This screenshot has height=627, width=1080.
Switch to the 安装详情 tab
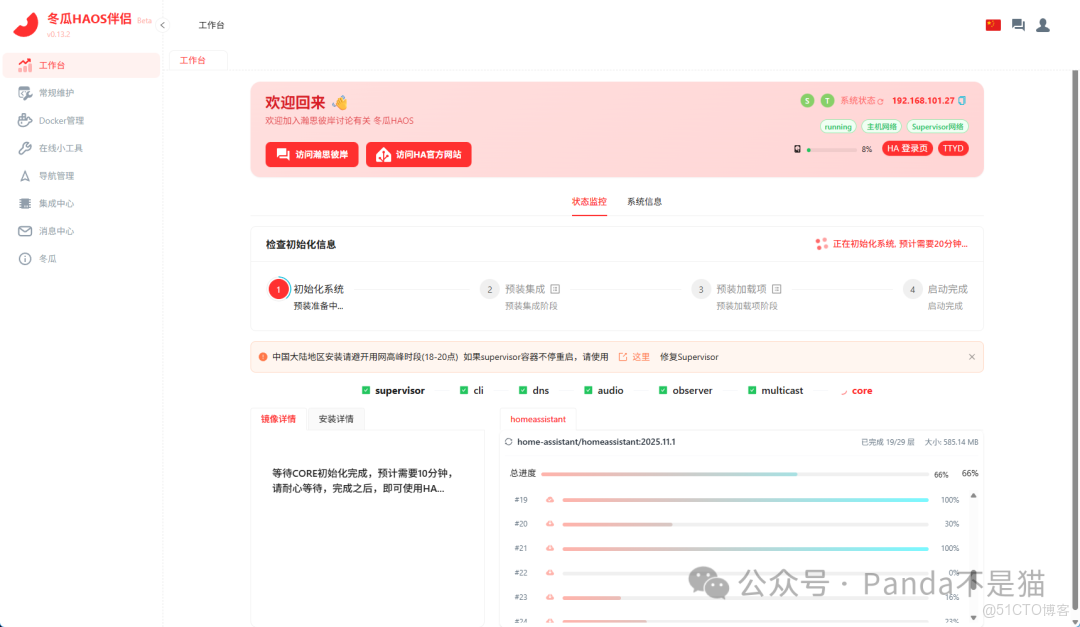pos(335,419)
